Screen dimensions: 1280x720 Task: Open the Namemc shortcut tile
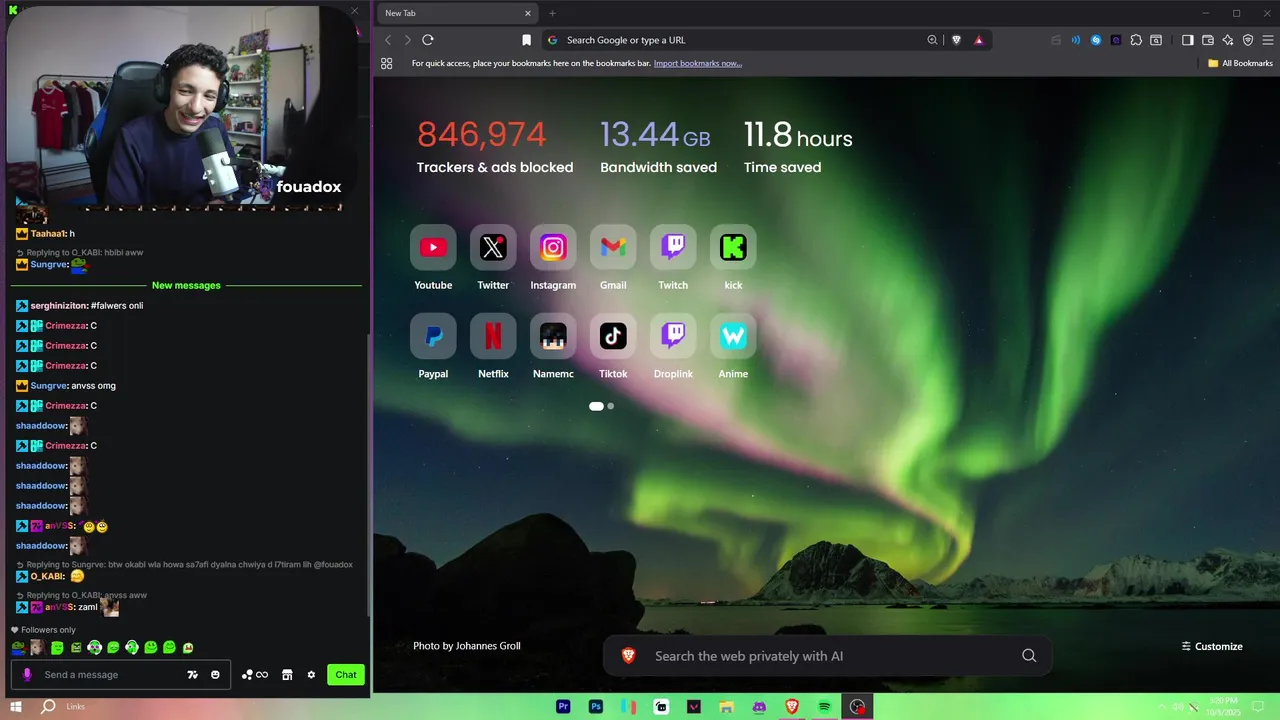click(x=553, y=336)
